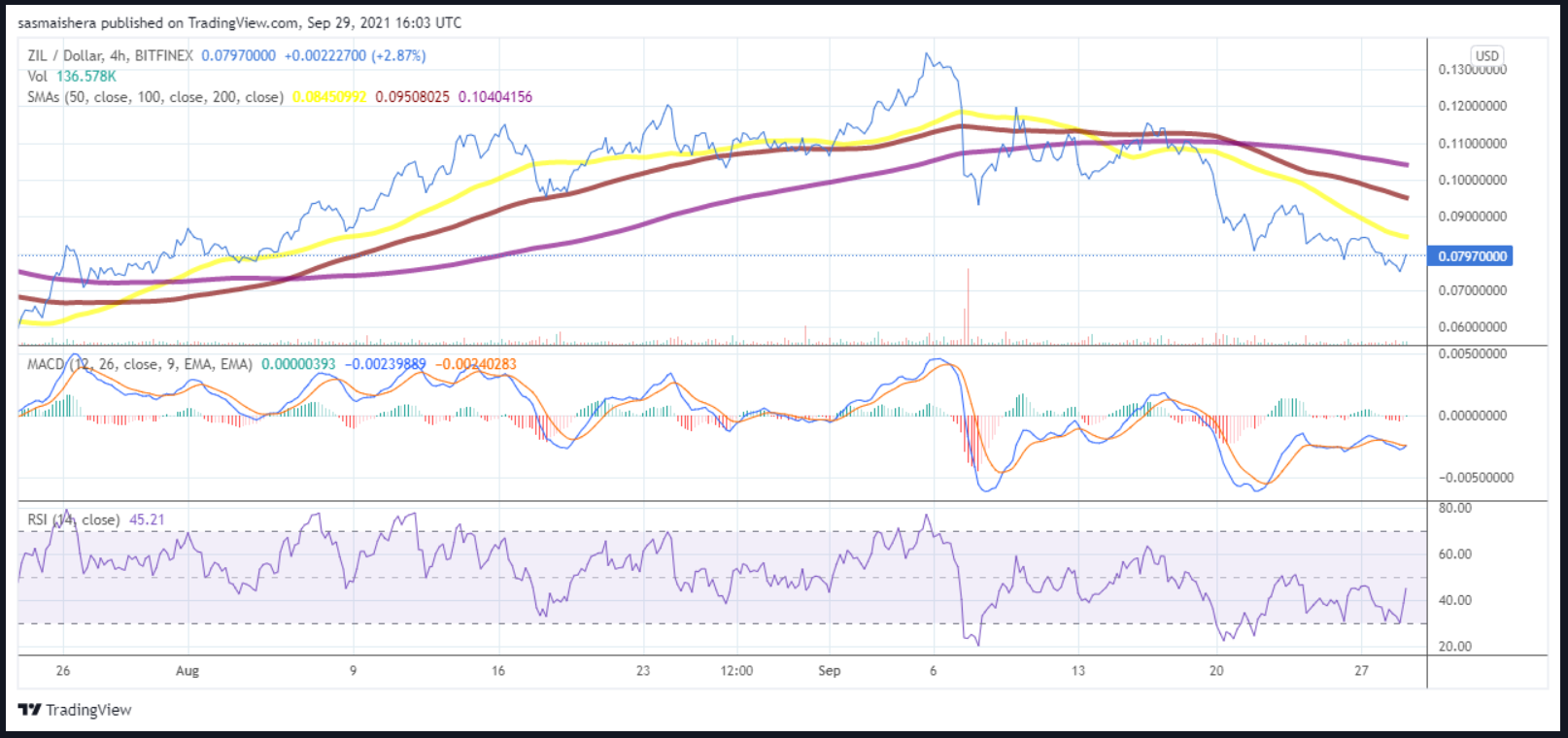This screenshot has width=1568, height=738.
Task: Click the 0.12000000 price axis label
Action: [1473, 106]
